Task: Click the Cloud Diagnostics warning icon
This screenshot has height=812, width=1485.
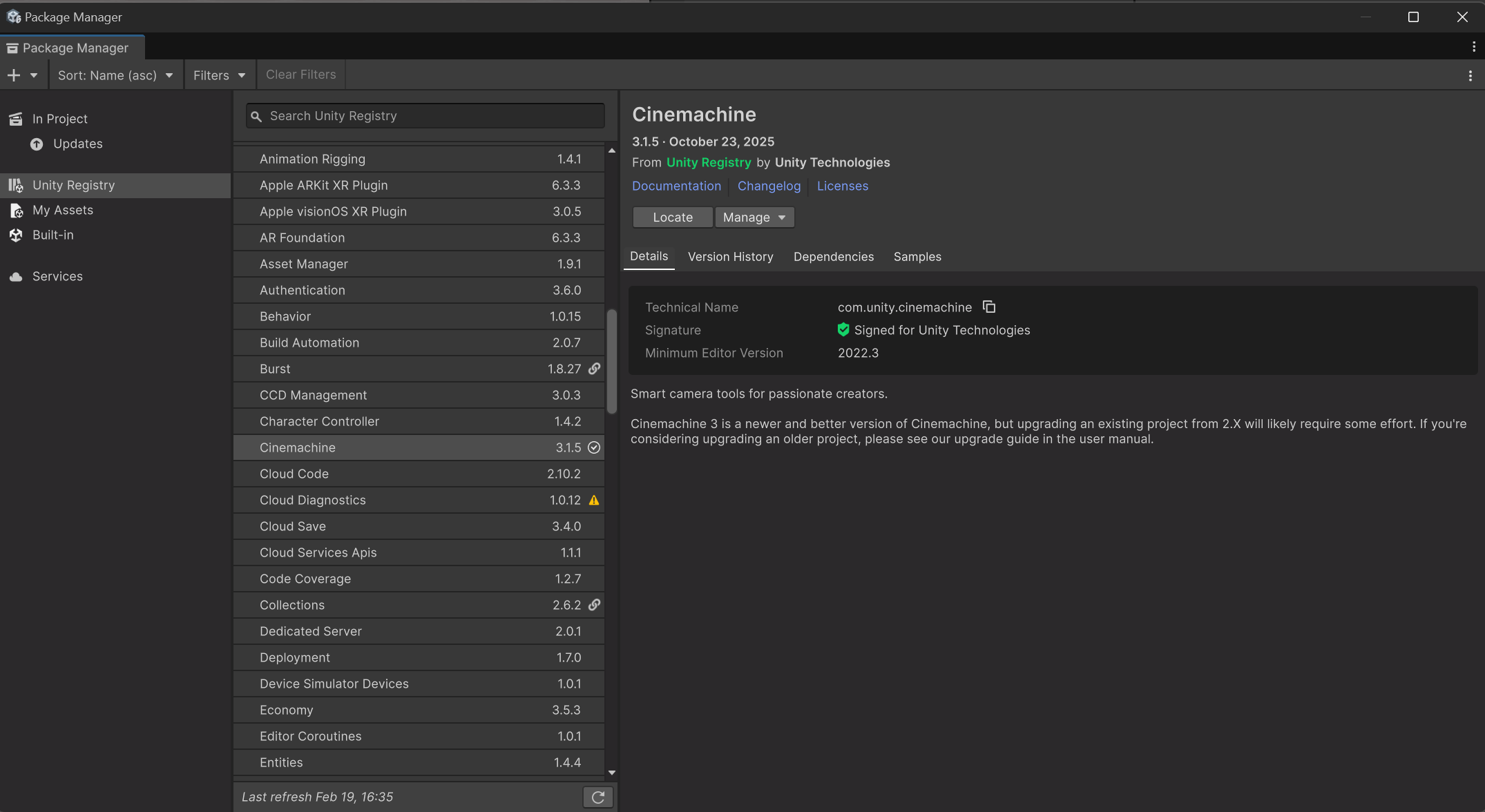Action: click(x=594, y=500)
